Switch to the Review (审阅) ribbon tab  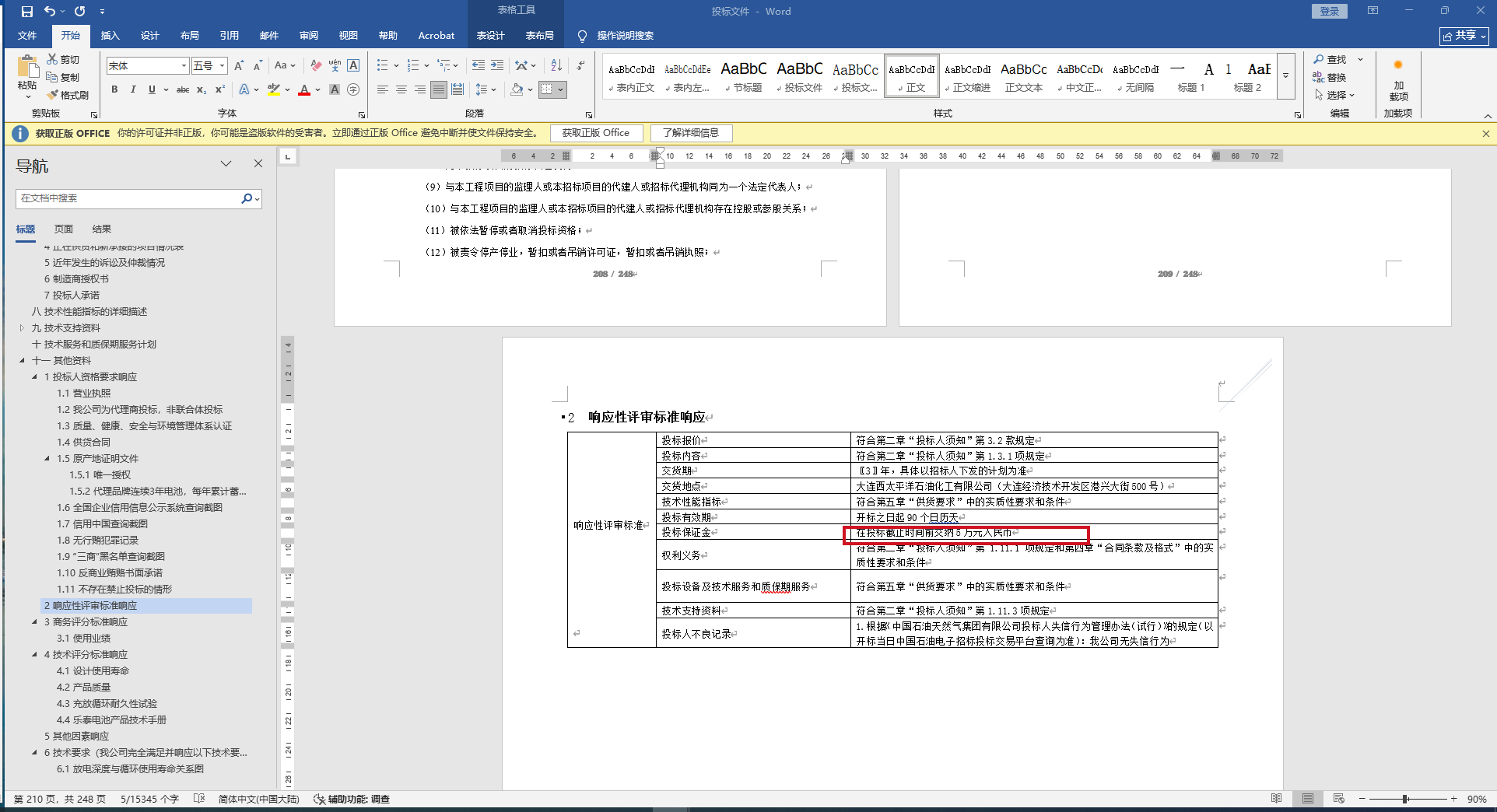pyautogui.click(x=308, y=36)
